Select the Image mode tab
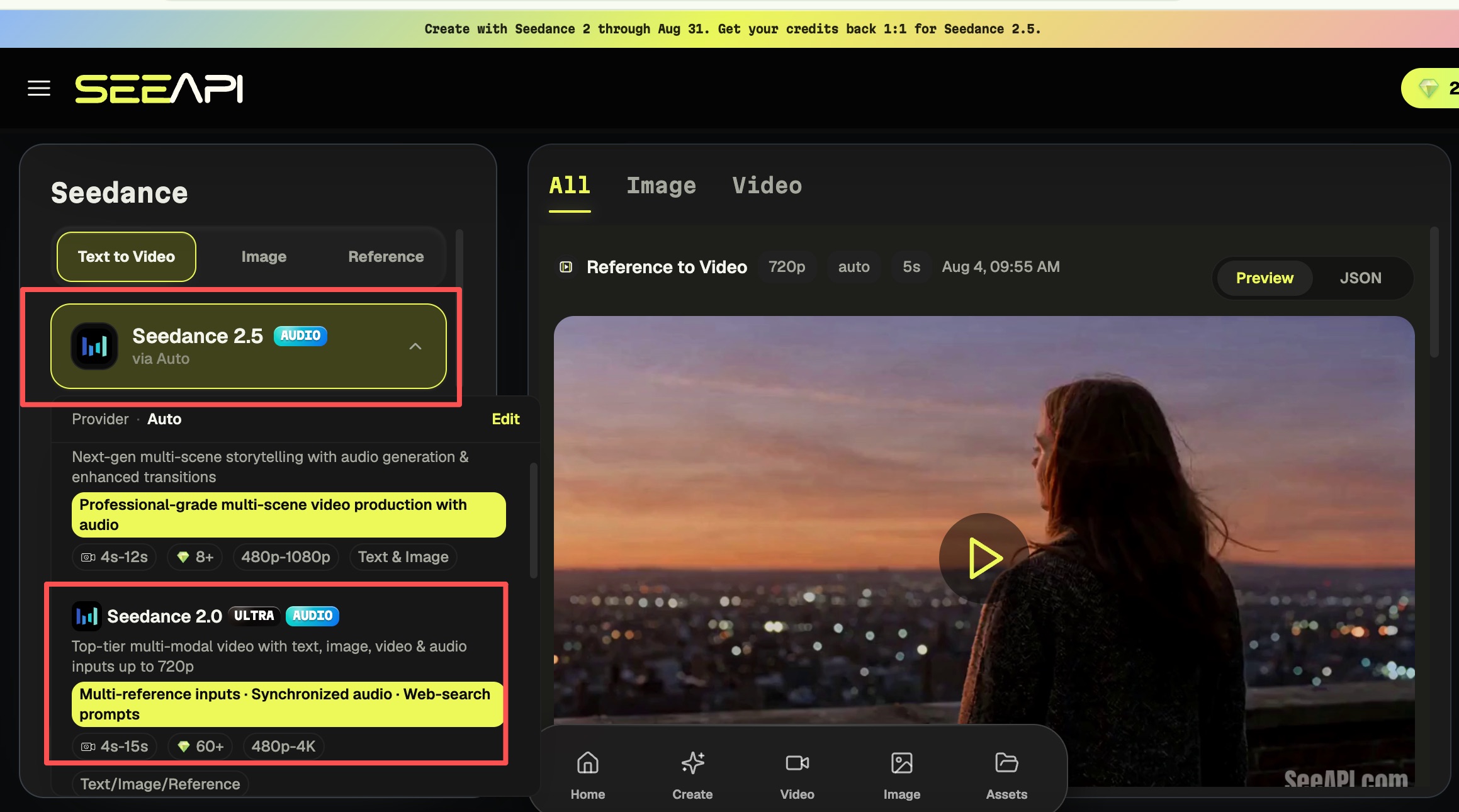The width and height of the screenshot is (1459, 812). coord(264,257)
